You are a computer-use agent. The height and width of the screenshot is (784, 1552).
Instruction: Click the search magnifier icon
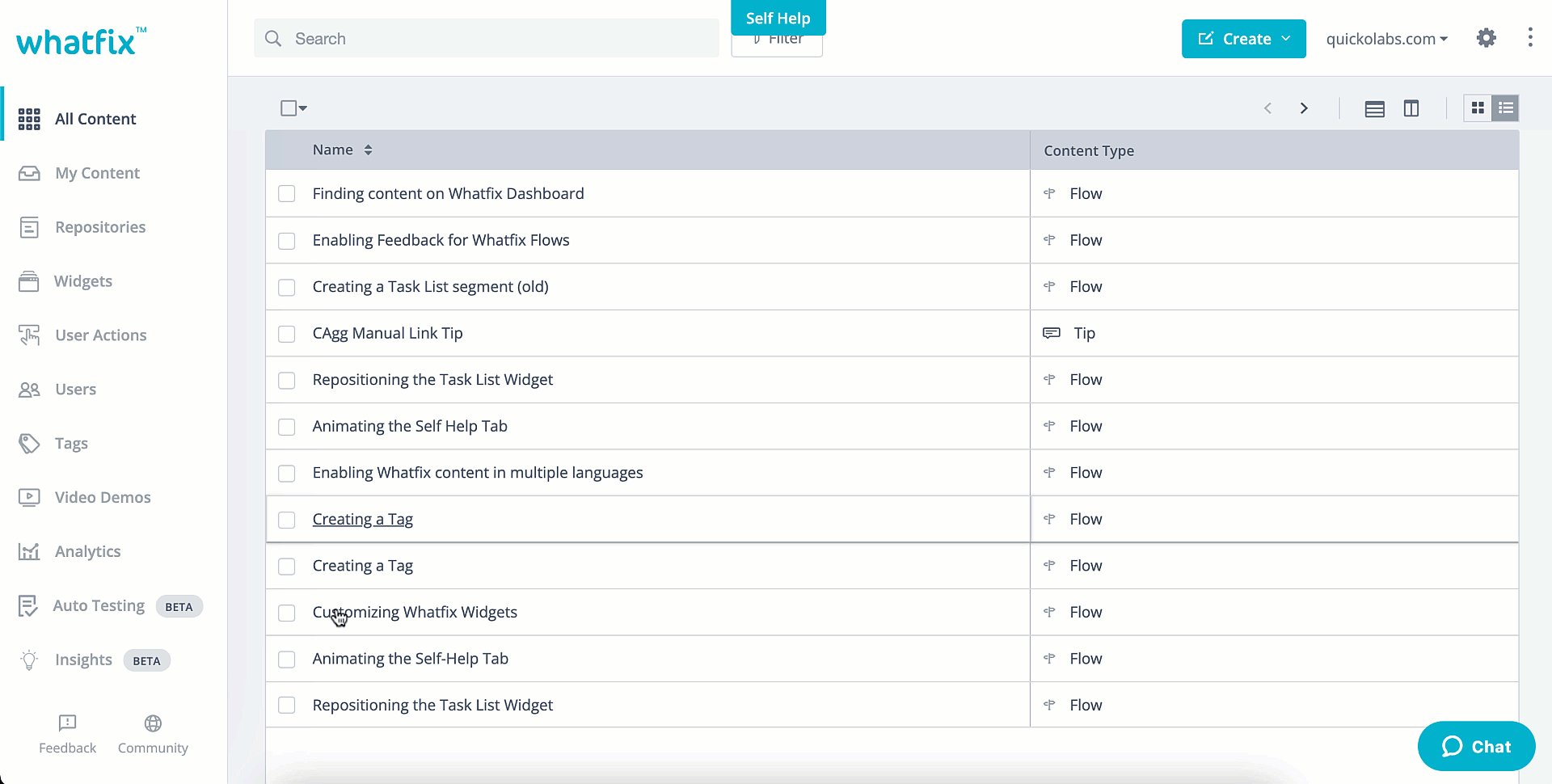pyautogui.click(x=273, y=39)
